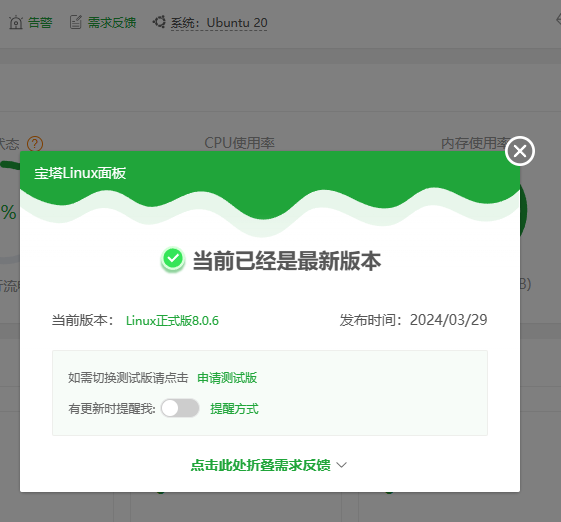Image resolution: width=561 pixels, height=522 pixels.
Task: Toggle the 有更新时提醒我 update reminder switch
Action: pyautogui.click(x=180, y=408)
